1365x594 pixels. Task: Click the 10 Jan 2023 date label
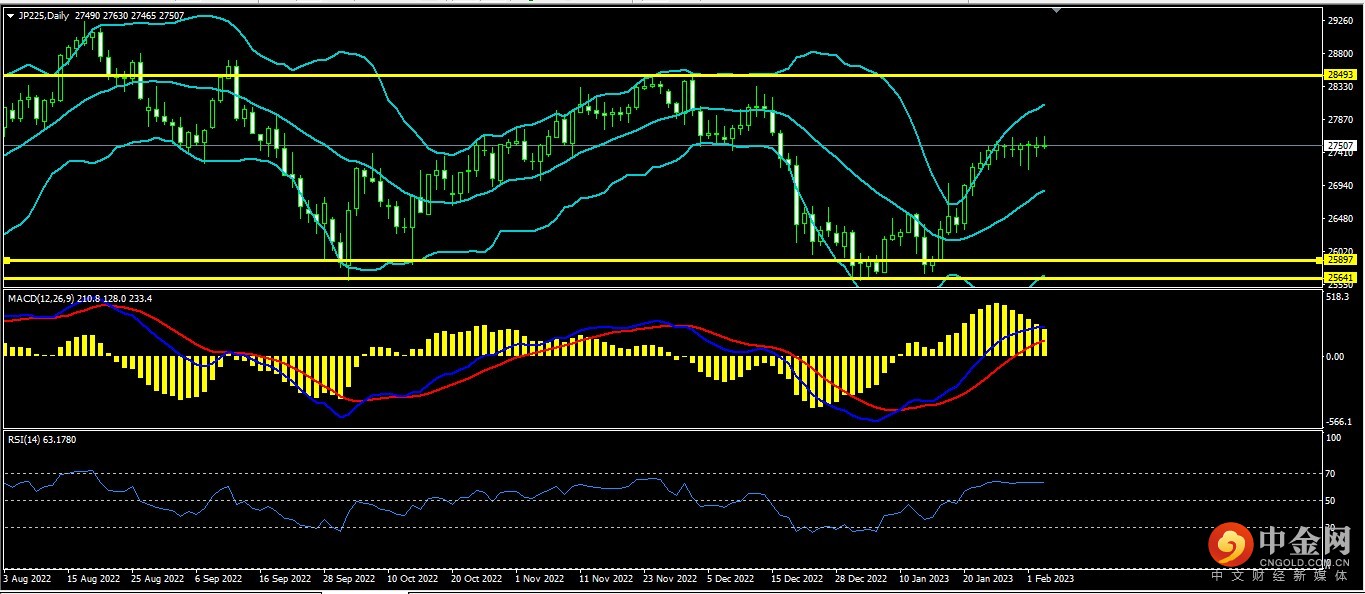pyautogui.click(x=925, y=578)
